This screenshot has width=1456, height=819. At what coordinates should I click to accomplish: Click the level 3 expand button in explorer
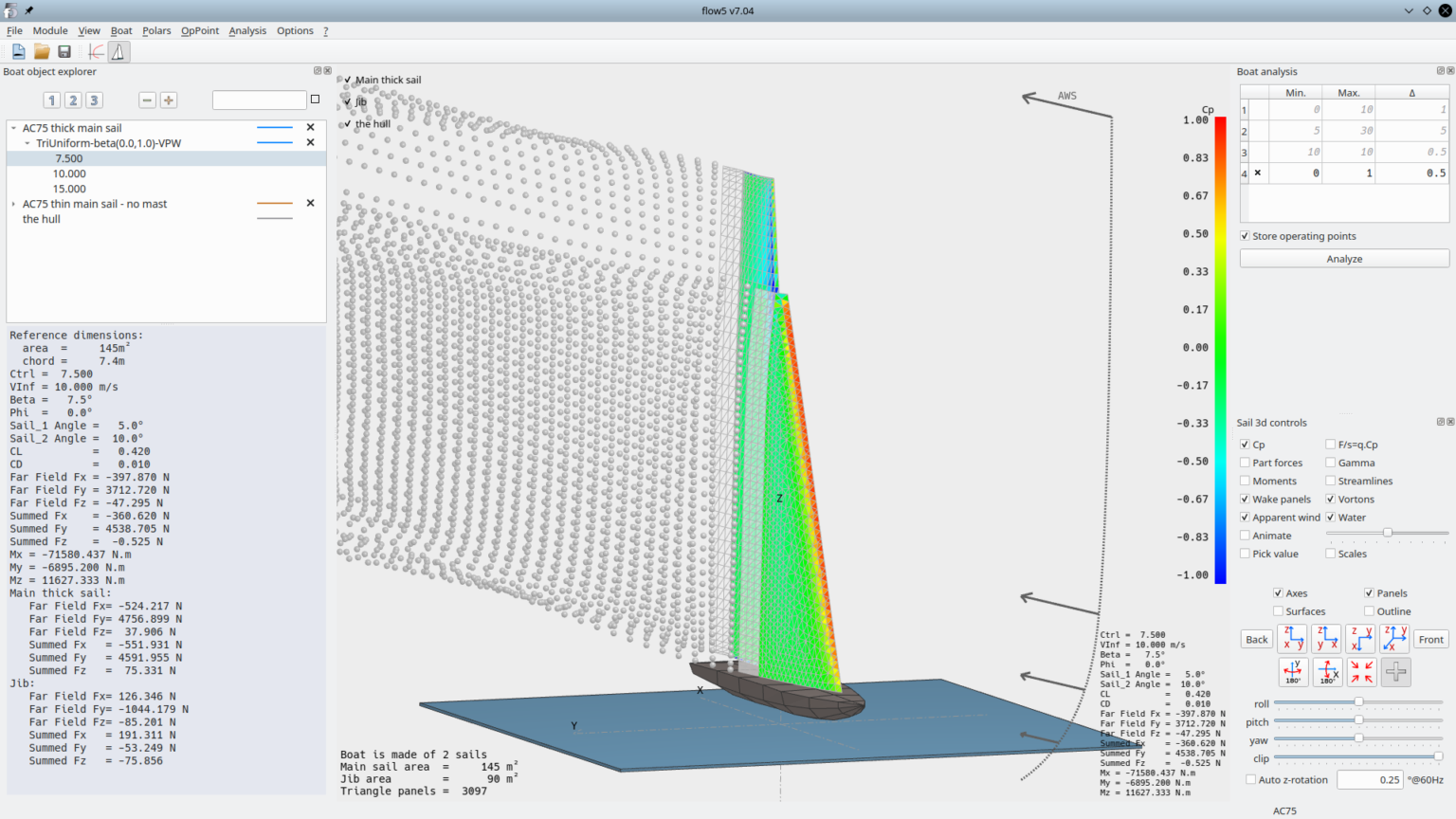point(94,100)
